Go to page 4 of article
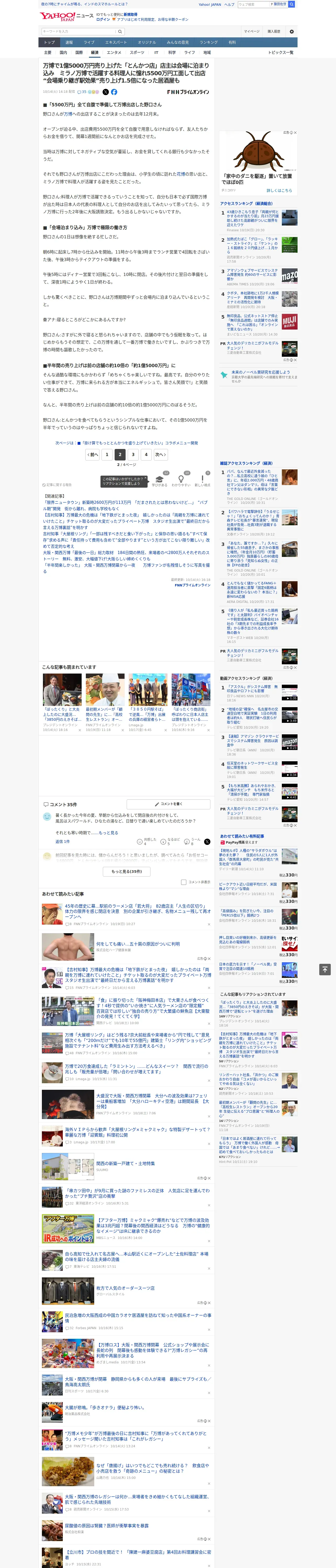Viewport: 336px width, 1568px height. 146,454
